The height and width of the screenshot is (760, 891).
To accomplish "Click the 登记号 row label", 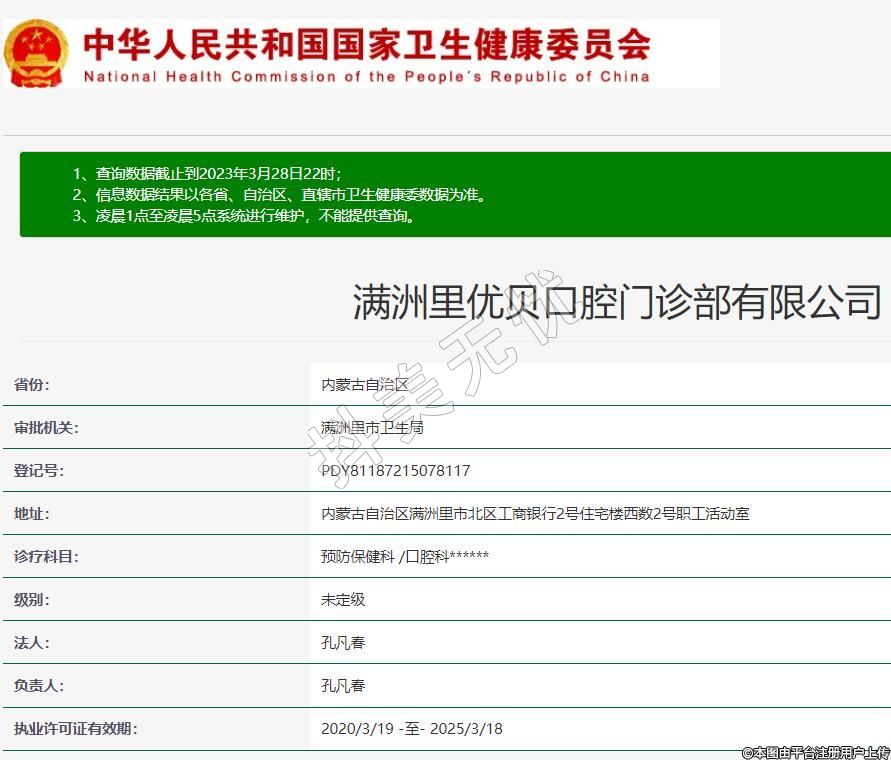I will [x=39, y=471].
